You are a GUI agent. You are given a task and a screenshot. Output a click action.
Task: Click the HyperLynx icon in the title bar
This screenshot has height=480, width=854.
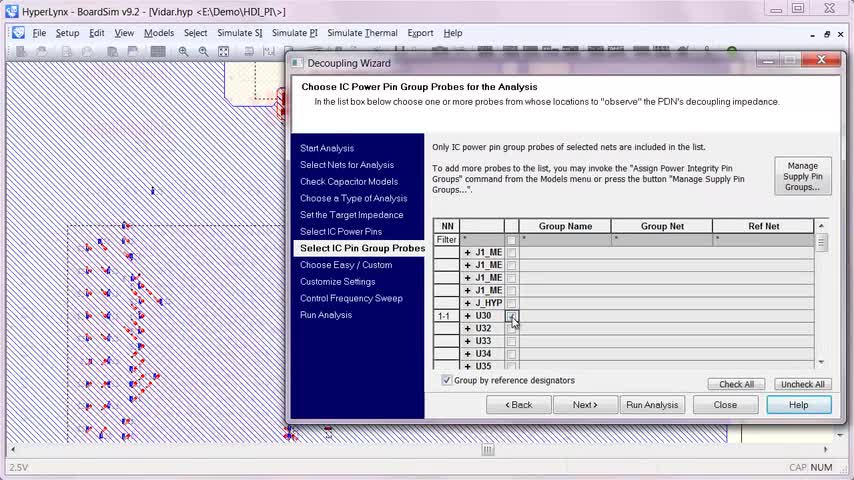pos(11,11)
